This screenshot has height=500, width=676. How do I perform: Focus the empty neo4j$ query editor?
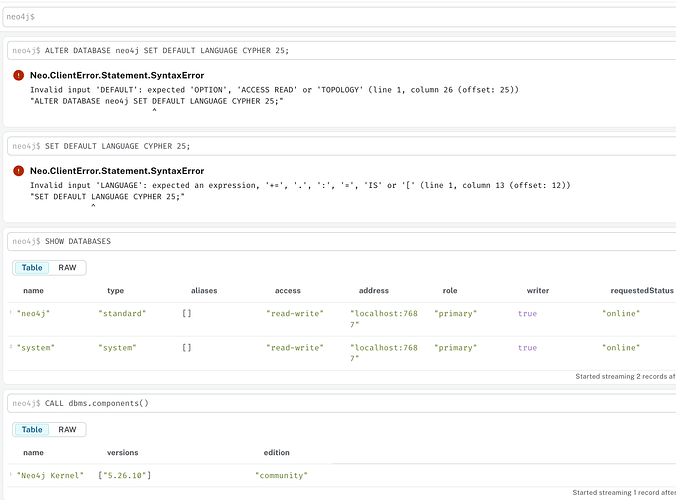(339, 17)
